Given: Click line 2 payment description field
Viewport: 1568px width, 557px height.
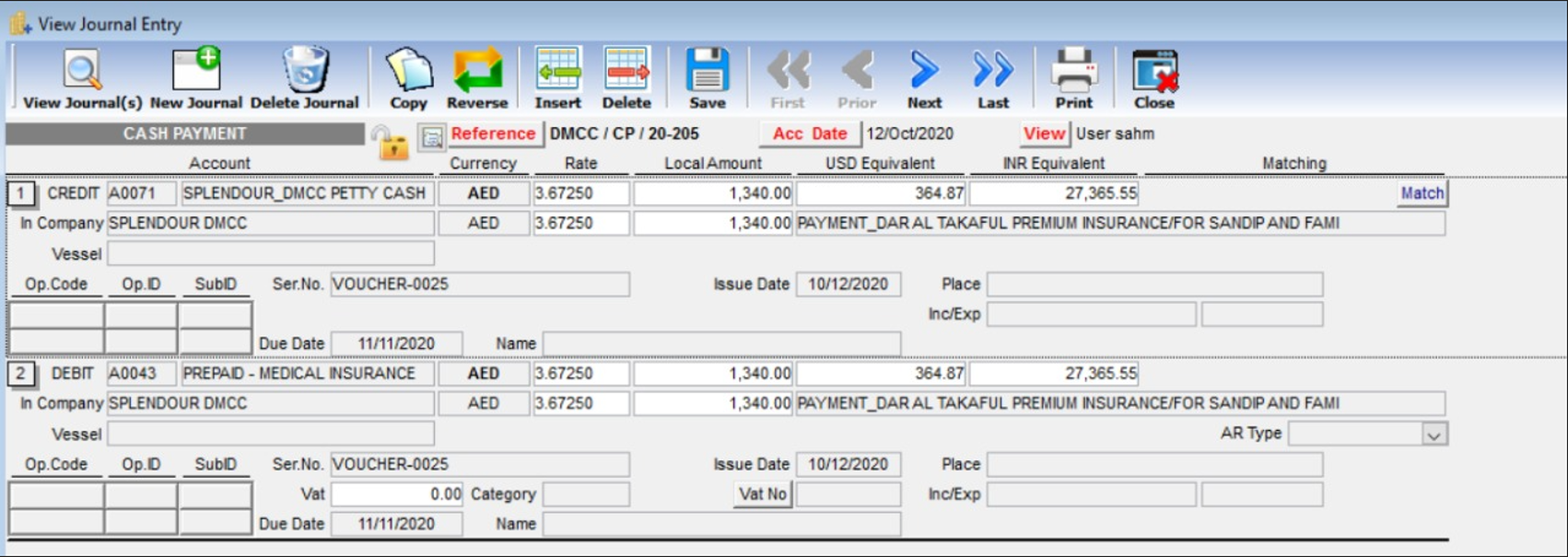Looking at the screenshot, I should [x=1120, y=404].
